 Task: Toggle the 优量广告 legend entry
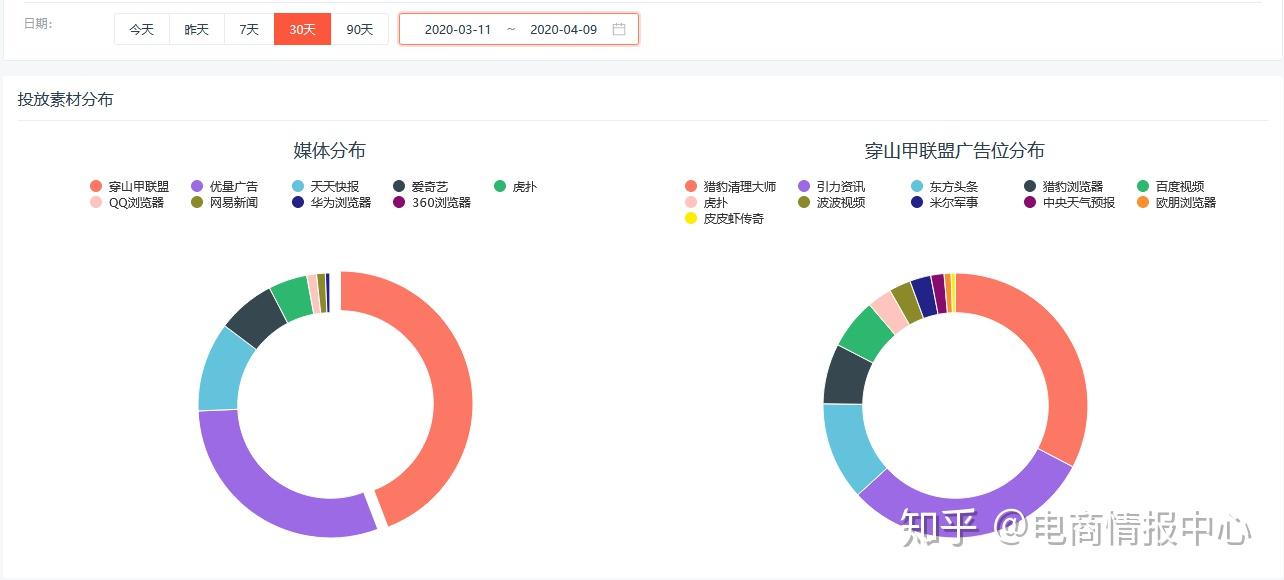pos(224,186)
